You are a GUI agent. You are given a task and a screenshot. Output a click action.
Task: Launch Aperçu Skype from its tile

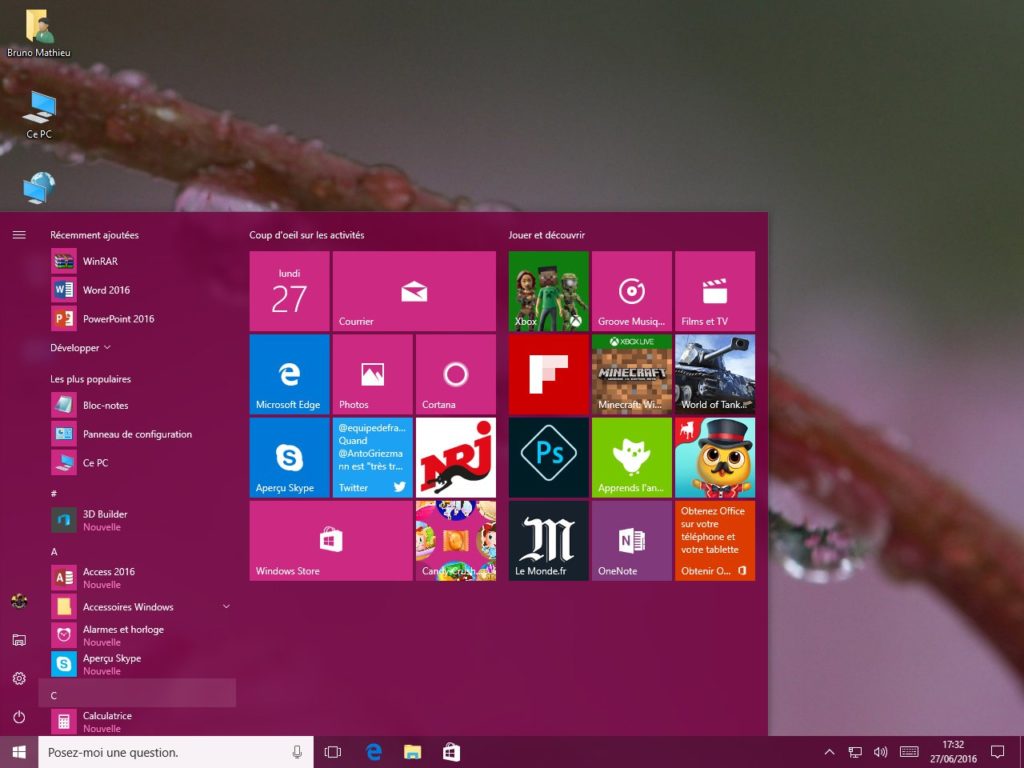[x=289, y=457]
